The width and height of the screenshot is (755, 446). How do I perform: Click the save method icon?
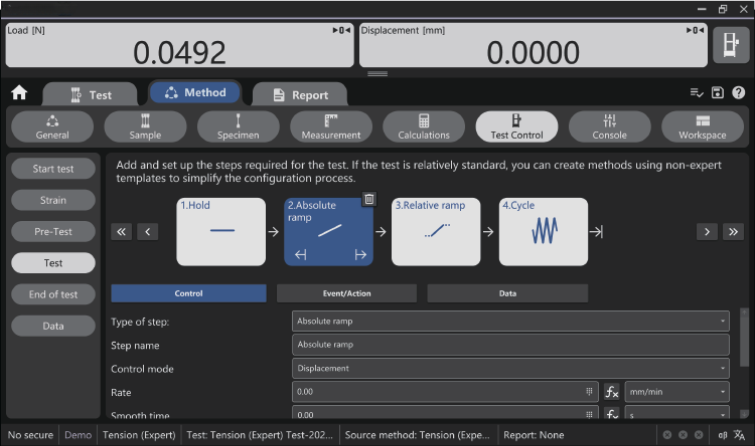(x=717, y=93)
